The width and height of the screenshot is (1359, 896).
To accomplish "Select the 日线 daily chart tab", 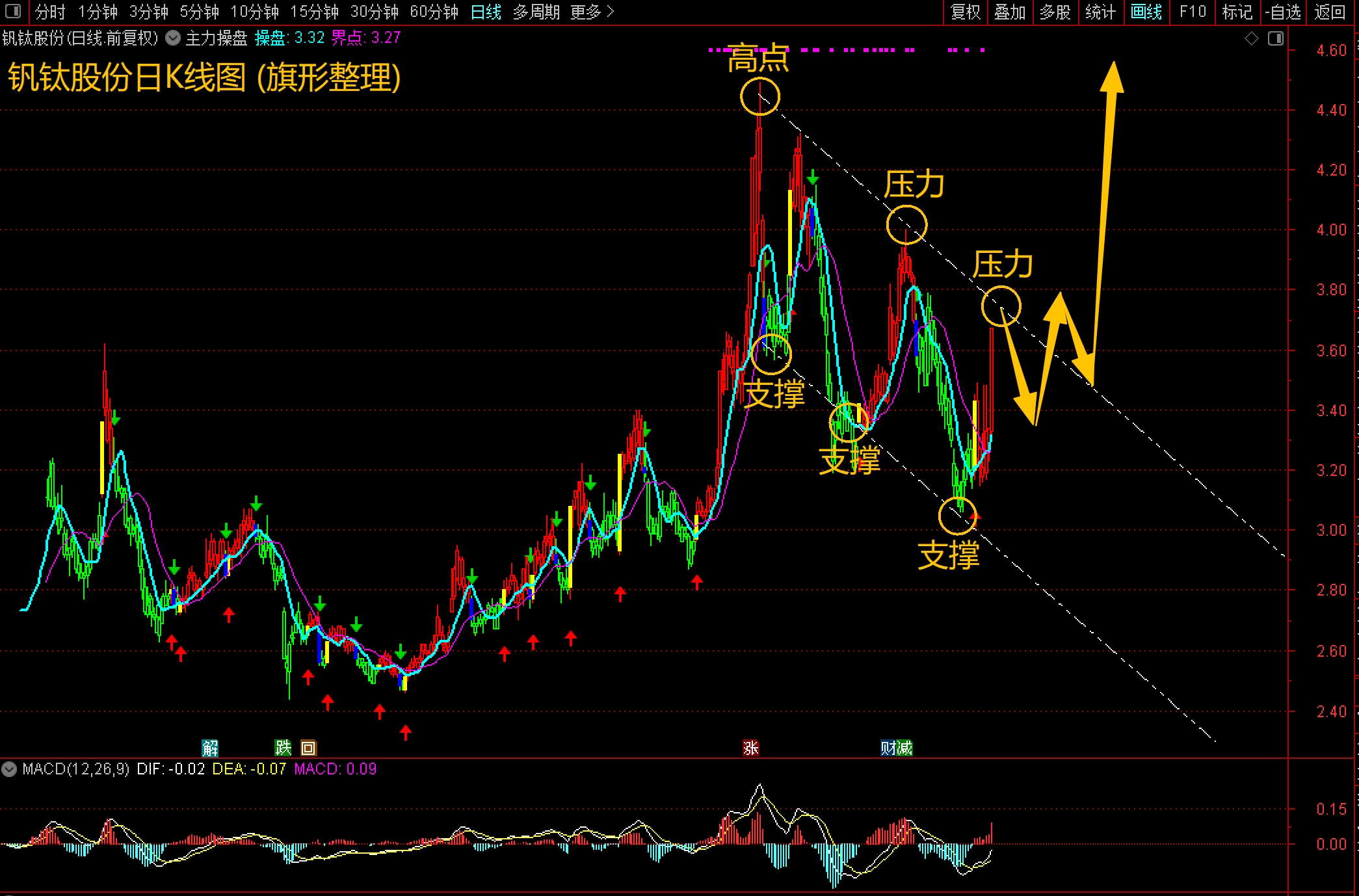I will point(486,12).
